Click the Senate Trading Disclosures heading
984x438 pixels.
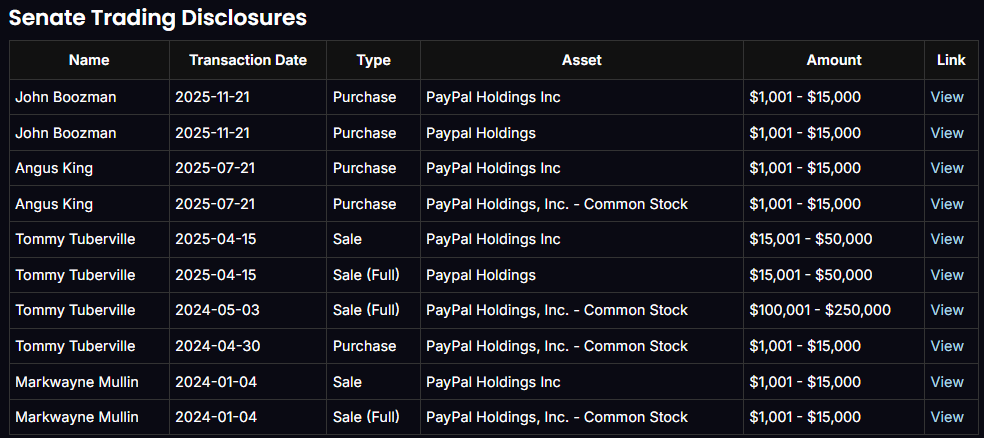tap(157, 17)
